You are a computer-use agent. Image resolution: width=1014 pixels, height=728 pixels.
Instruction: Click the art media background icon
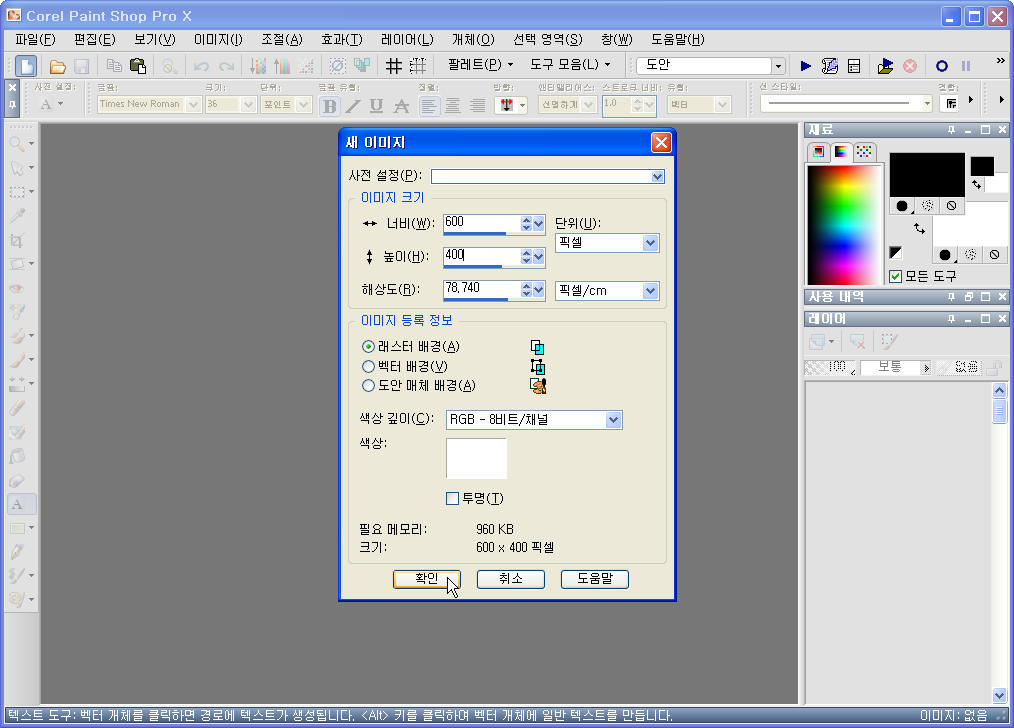pos(538,386)
